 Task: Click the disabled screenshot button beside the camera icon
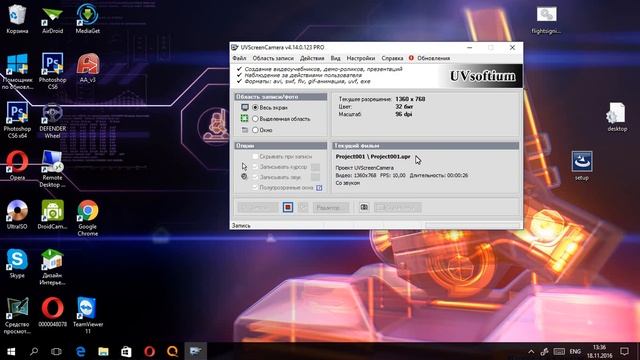[x=398, y=207]
